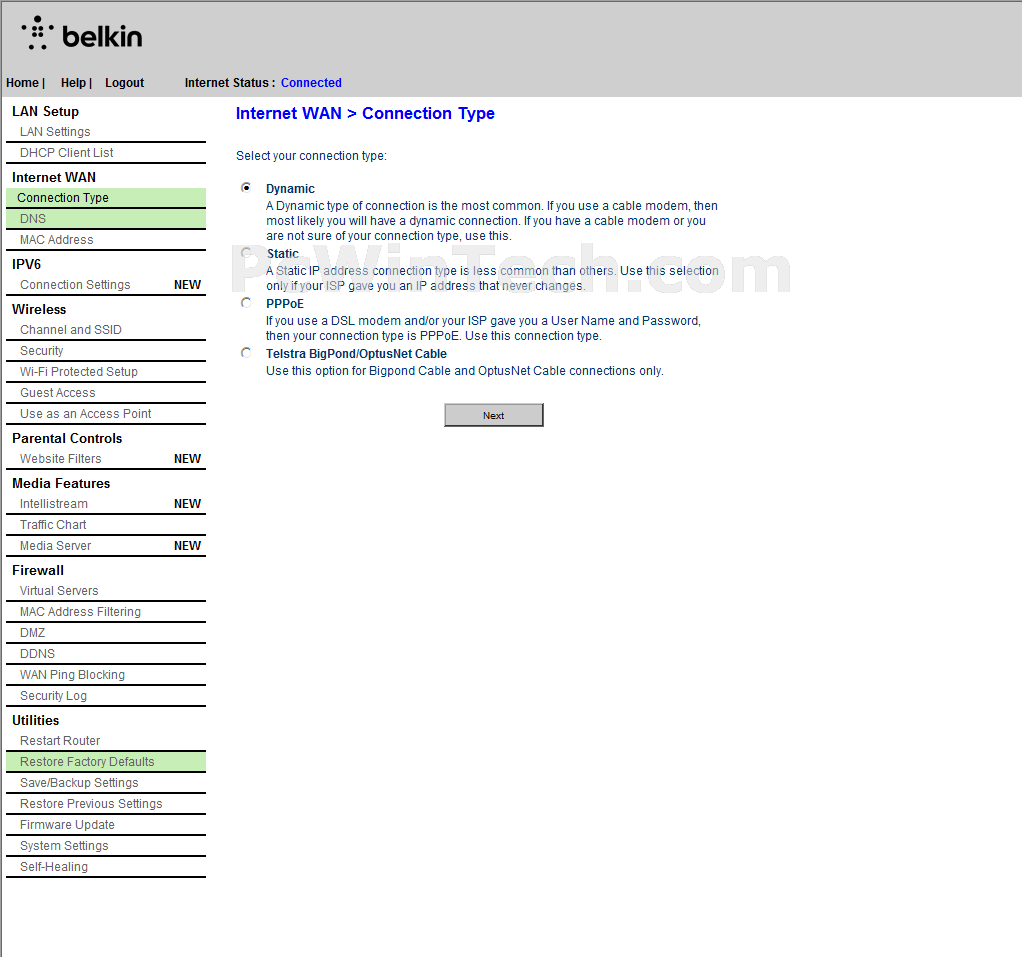Click Telstra BigPond/OptusNet Cable label

[356, 354]
